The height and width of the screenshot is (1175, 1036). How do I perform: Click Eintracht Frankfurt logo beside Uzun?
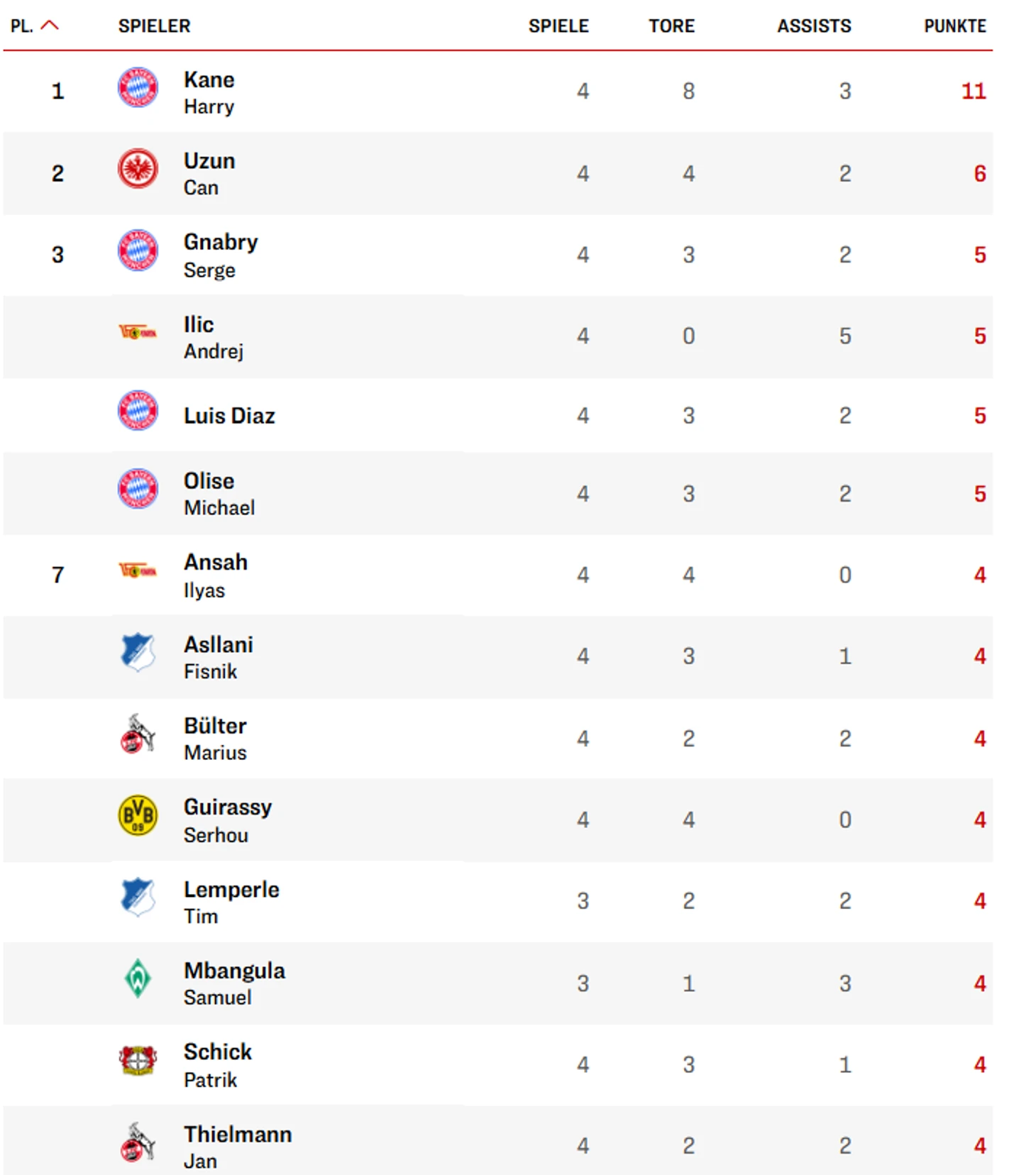(x=138, y=169)
